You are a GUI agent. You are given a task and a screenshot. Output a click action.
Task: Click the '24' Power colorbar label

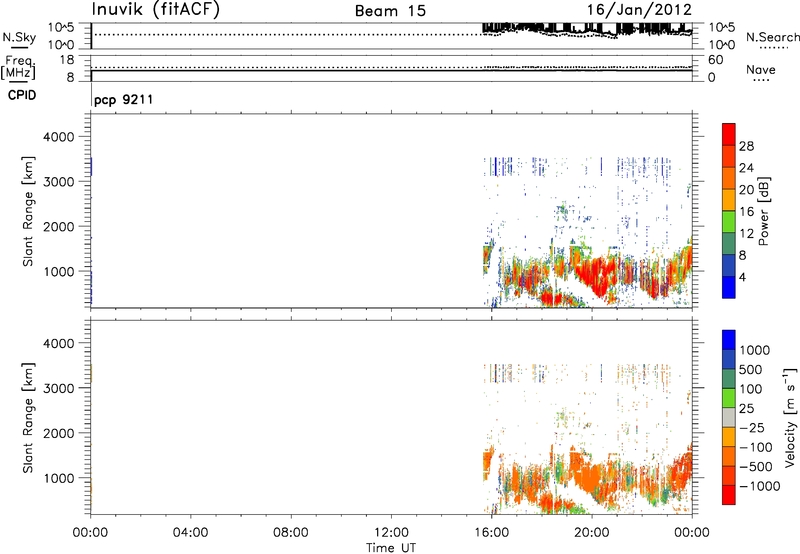pyautogui.click(x=746, y=168)
